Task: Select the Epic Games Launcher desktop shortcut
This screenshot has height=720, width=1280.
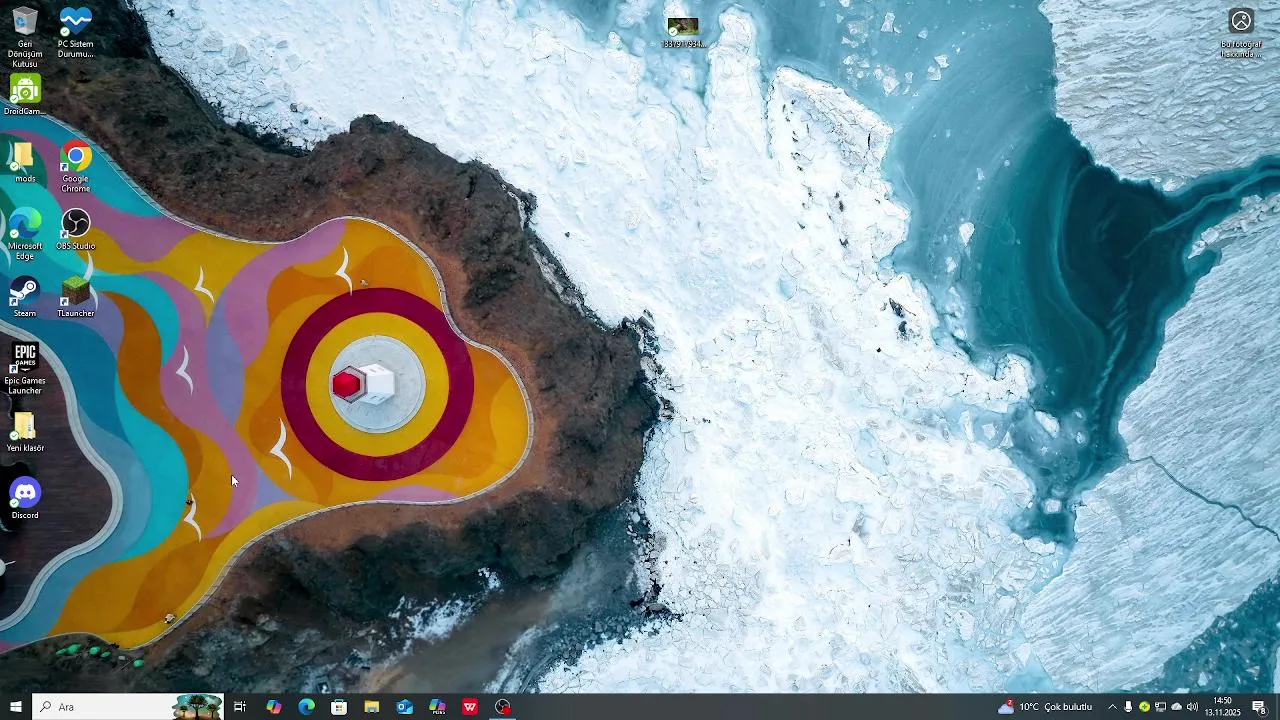Action: (25, 369)
